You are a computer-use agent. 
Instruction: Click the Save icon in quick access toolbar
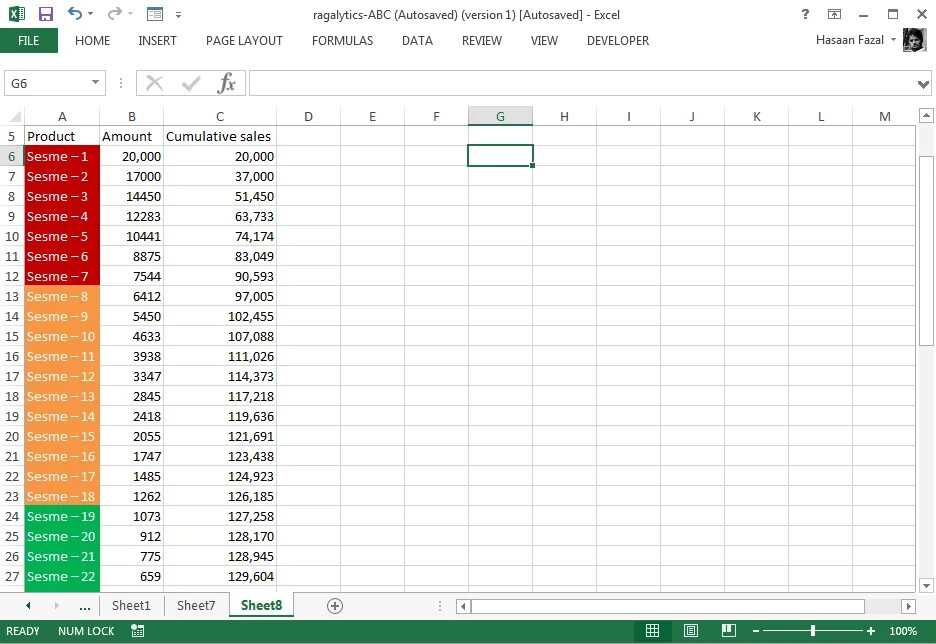pos(45,14)
